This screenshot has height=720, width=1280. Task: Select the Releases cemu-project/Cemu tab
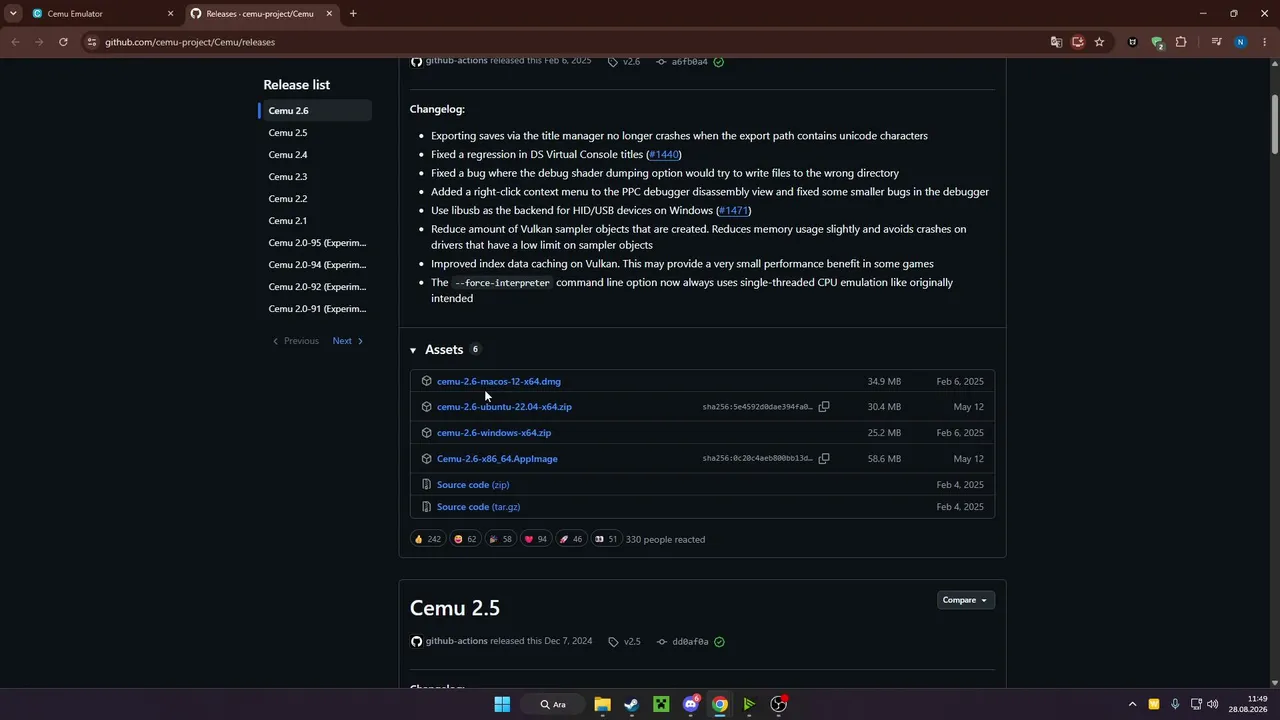[x=262, y=14]
